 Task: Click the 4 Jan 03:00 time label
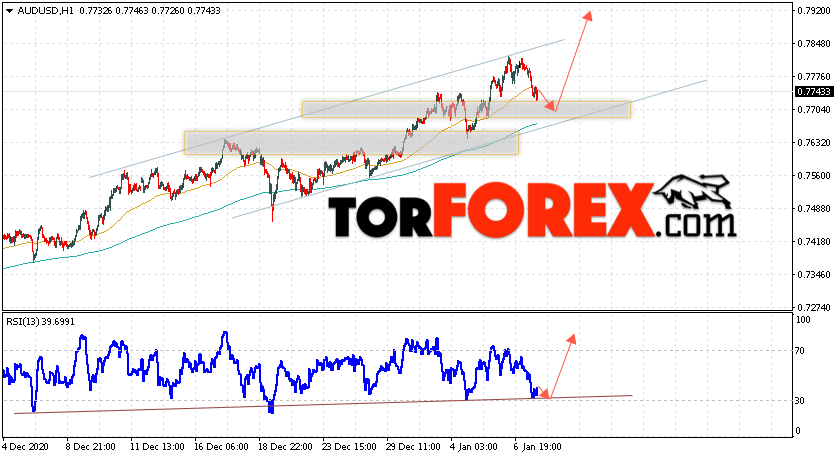[472, 447]
